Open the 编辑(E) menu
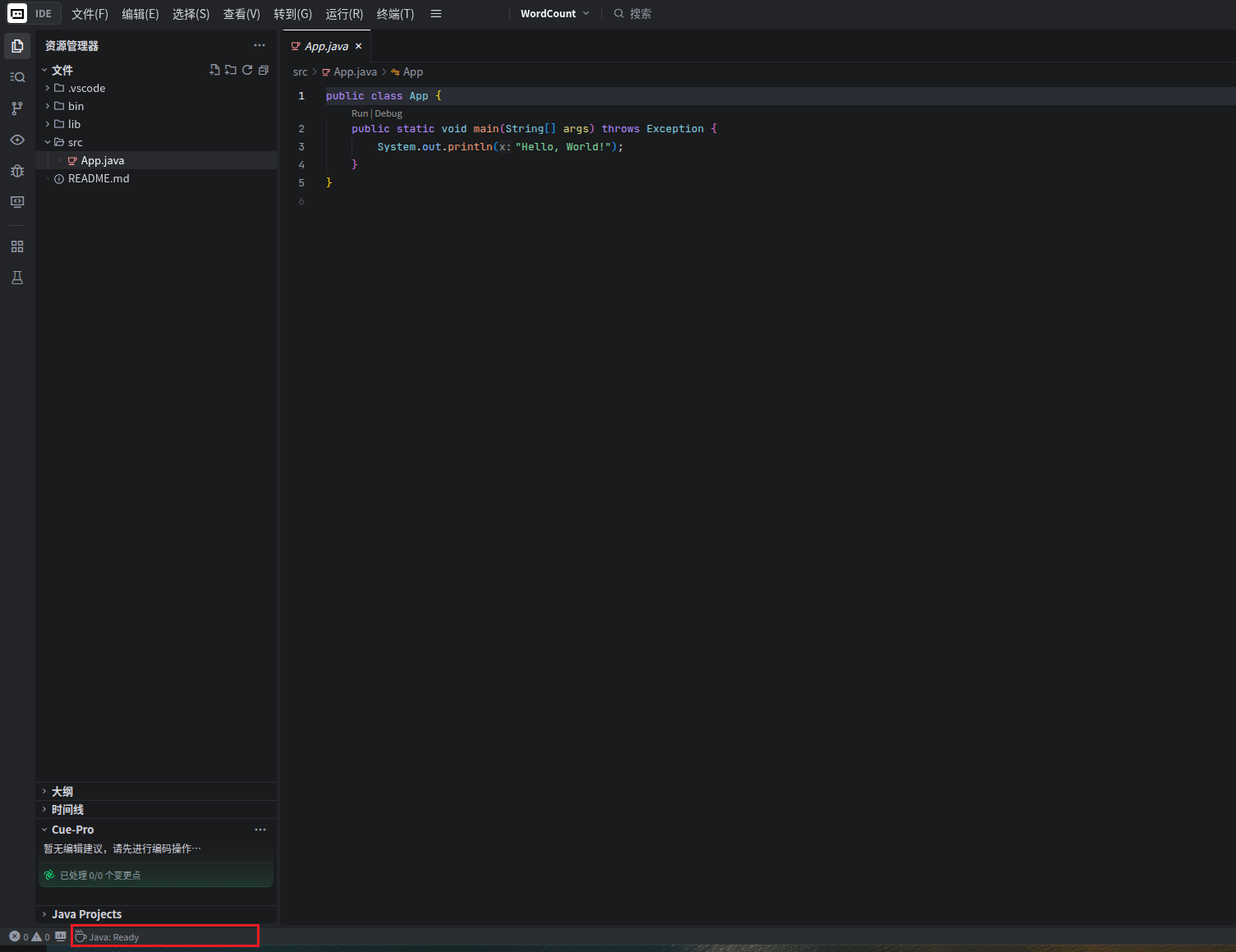This screenshot has width=1236, height=952. coord(140,14)
